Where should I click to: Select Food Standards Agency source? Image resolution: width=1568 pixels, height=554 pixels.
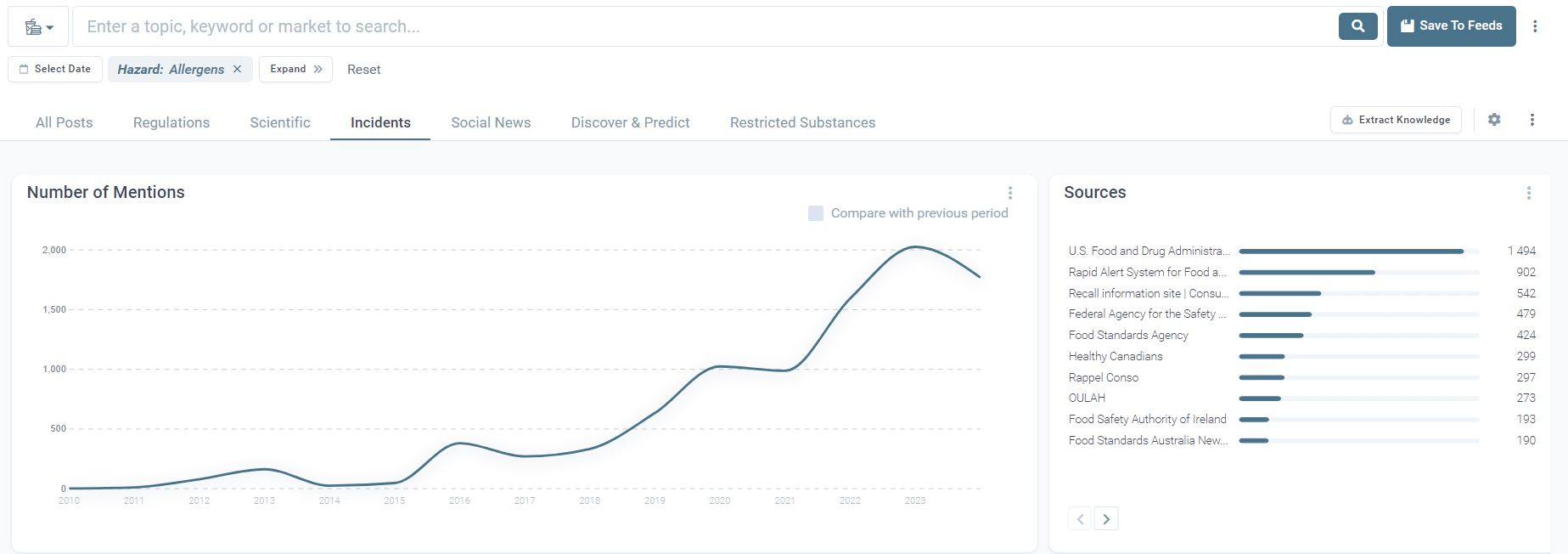(x=1128, y=335)
